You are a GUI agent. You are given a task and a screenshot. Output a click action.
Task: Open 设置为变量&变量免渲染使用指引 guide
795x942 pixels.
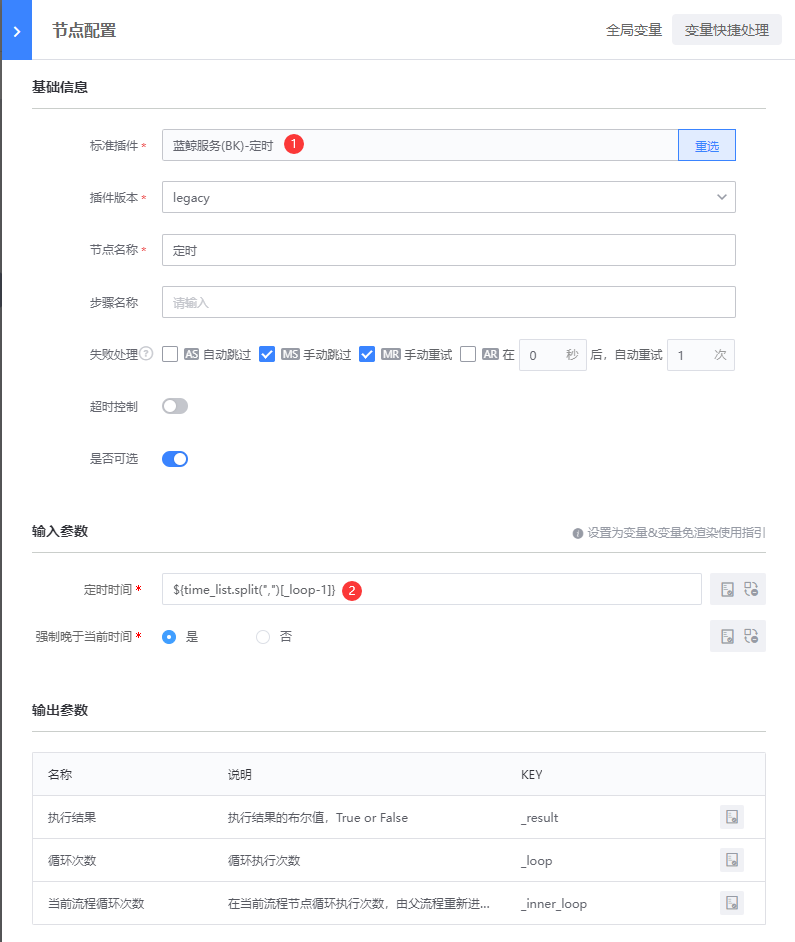[675, 532]
